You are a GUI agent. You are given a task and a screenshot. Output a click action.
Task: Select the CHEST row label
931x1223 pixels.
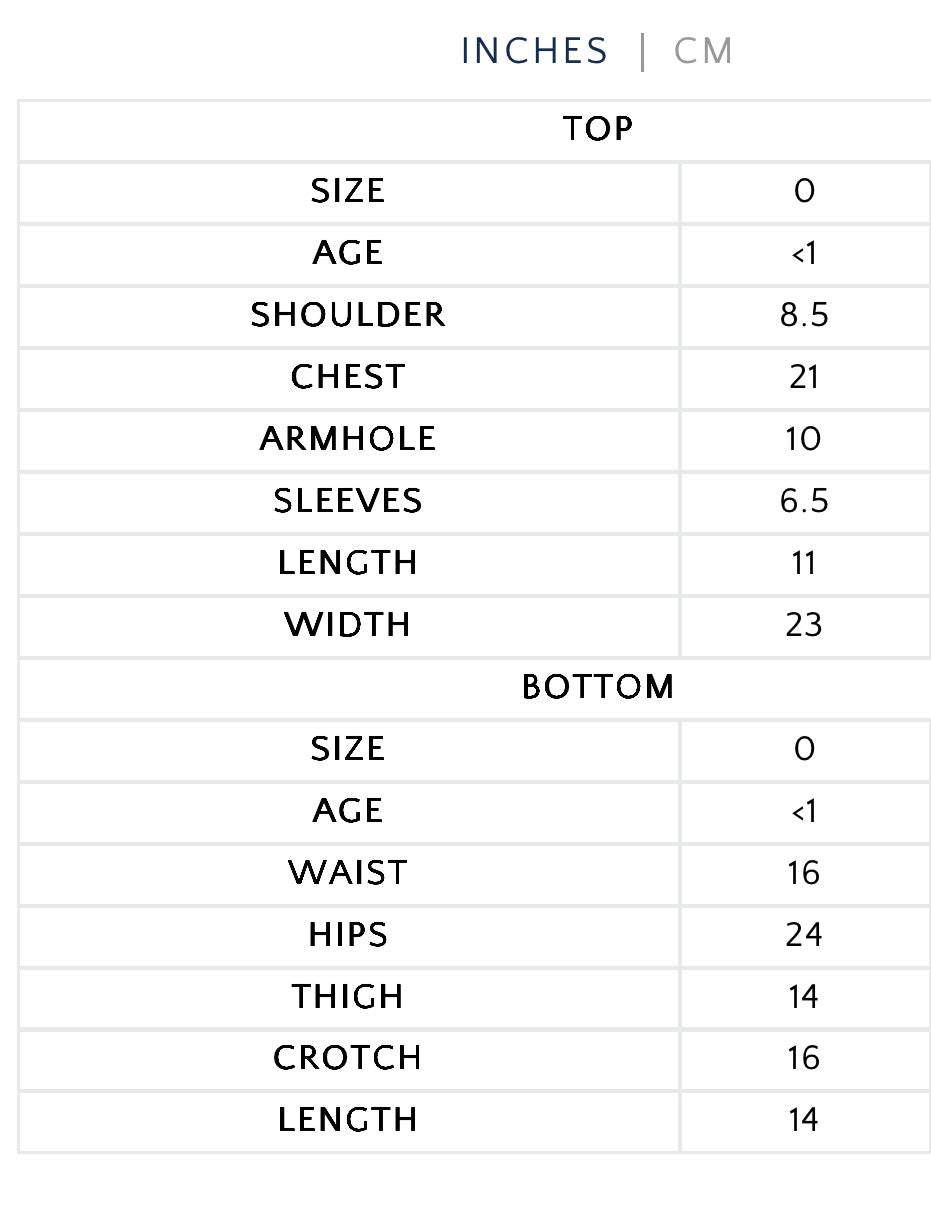pyautogui.click(x=348, y=377)
